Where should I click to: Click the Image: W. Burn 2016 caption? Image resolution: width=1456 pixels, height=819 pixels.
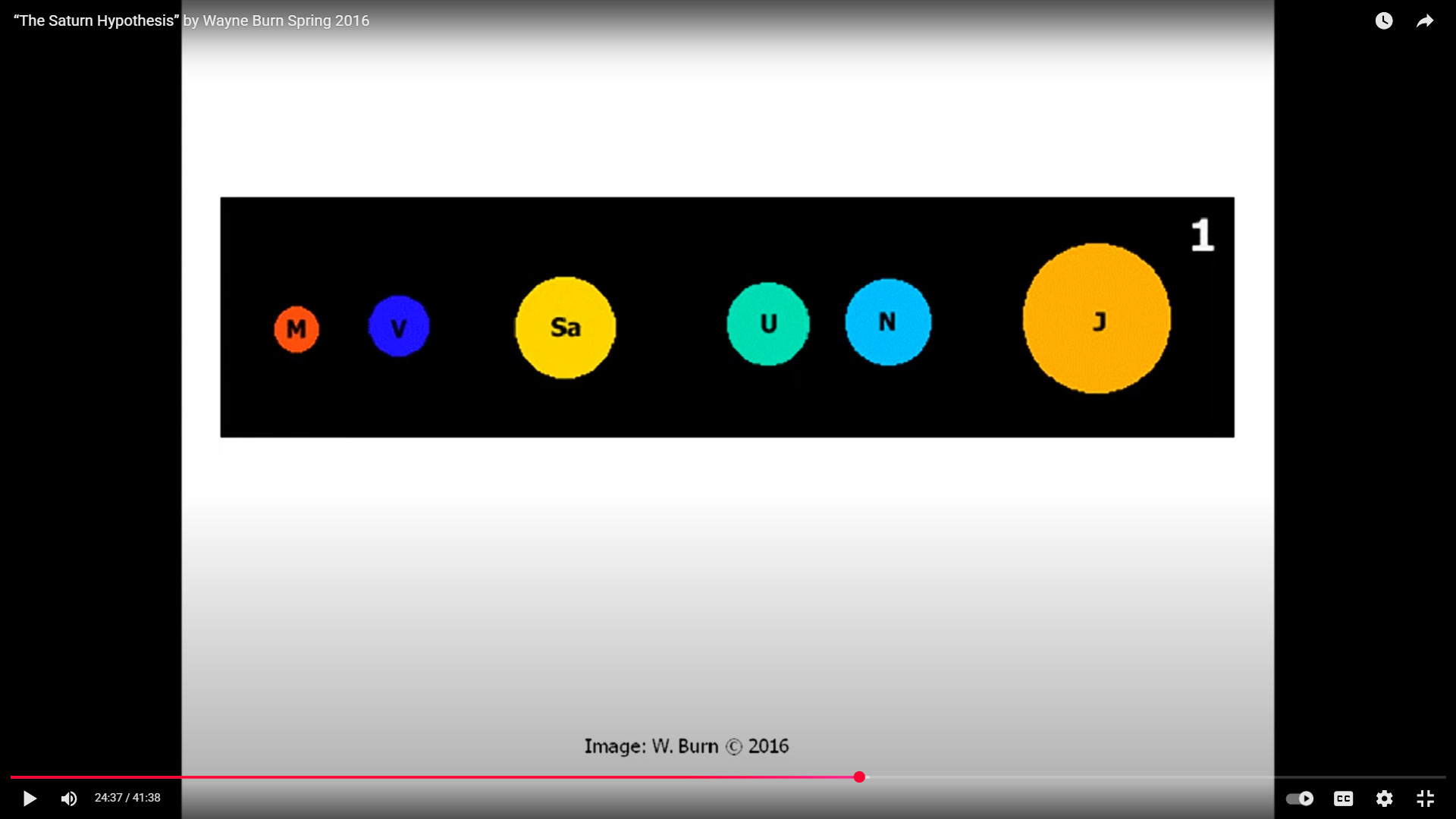pyautogui.click(x=686, y=746)
